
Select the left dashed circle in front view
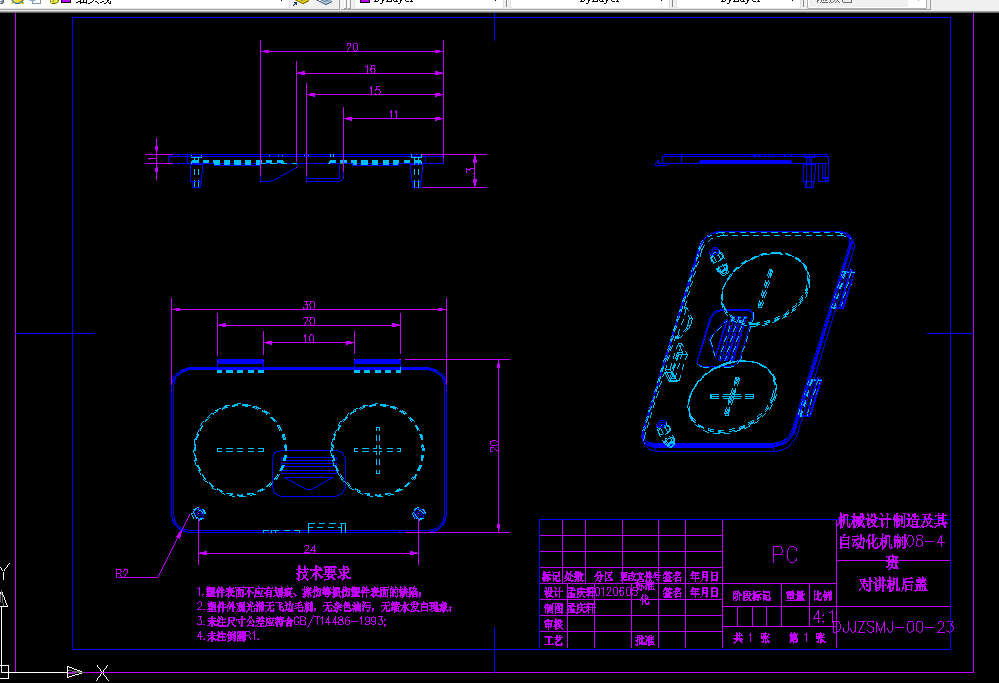[240, 450]
